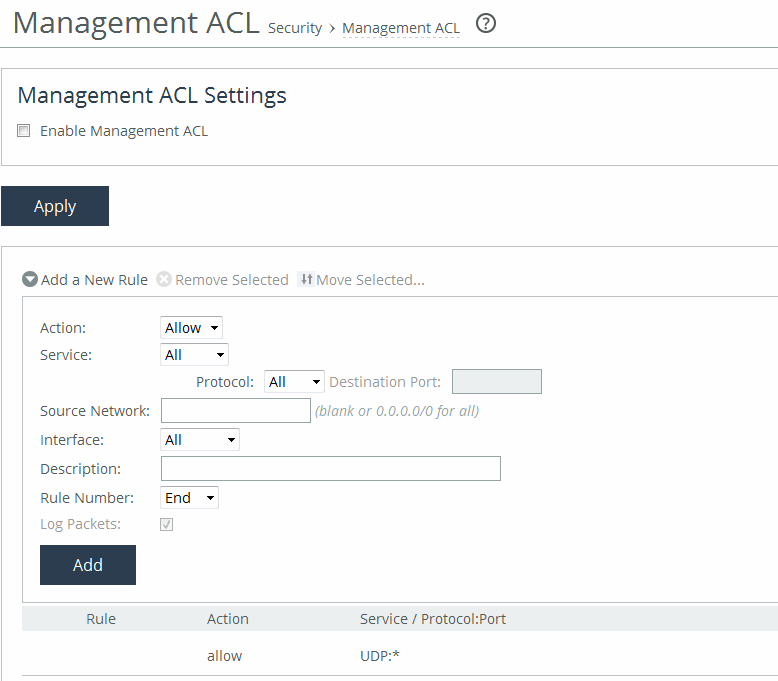This screenshot has width=778, height=681.
Task: Toggle the Log Packets checkbox
Action: [167, 524]
